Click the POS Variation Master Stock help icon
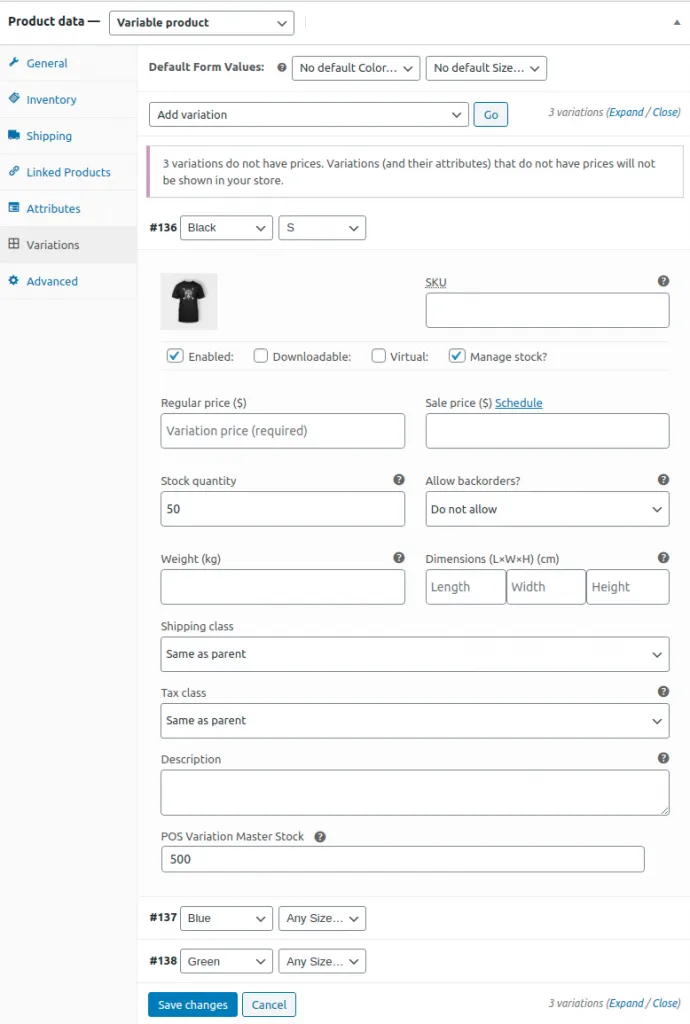 click(x=320, y=837)
